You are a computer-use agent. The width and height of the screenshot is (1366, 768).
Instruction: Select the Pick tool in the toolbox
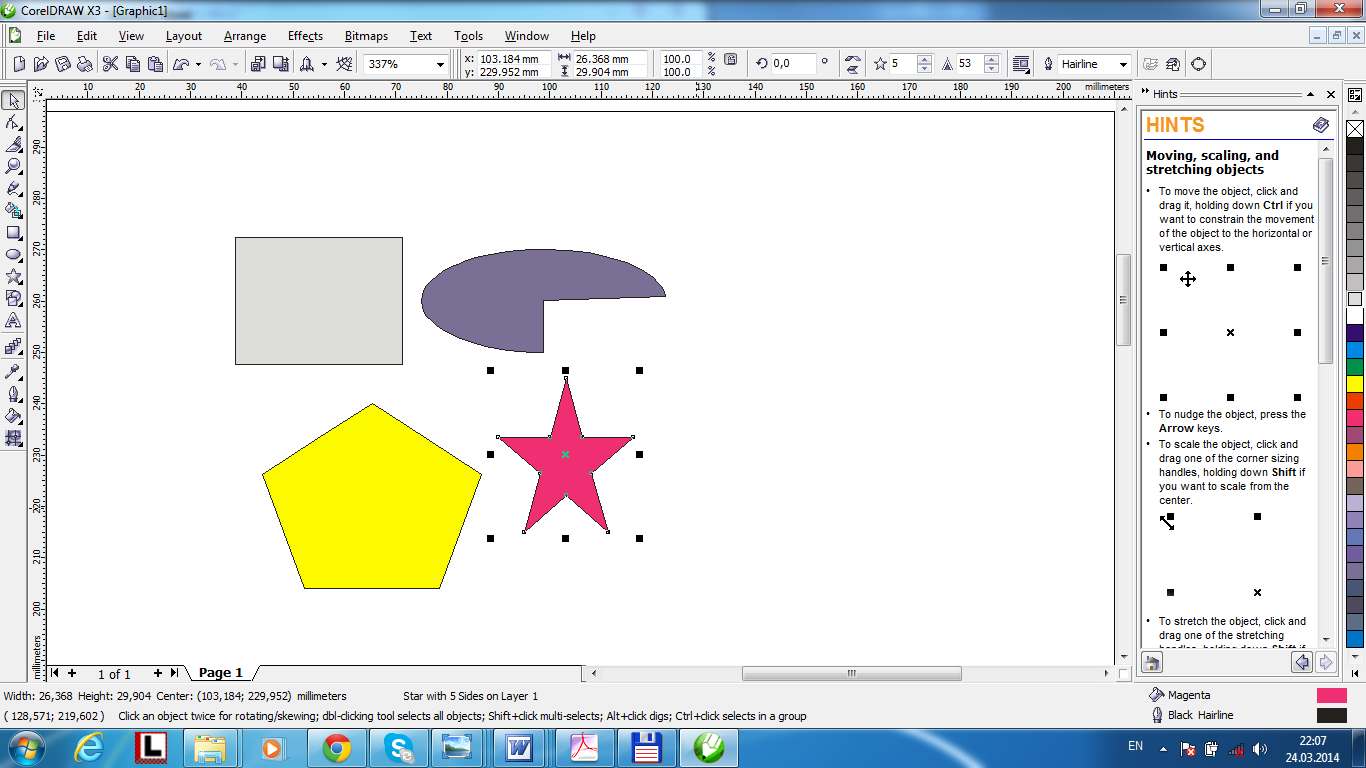pos(13,100)
